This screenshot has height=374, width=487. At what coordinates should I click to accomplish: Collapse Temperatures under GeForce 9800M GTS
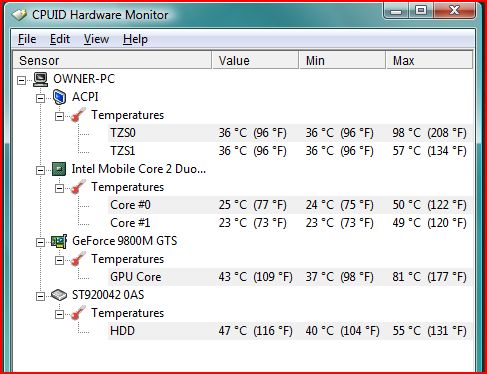59,260
